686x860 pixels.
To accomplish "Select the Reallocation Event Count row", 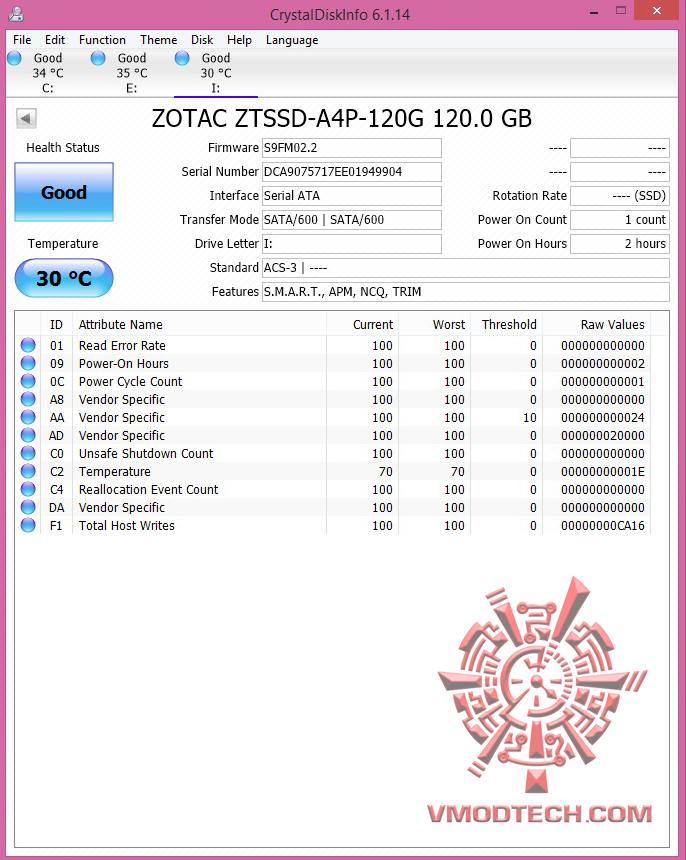I will click(x=333, y=489).
